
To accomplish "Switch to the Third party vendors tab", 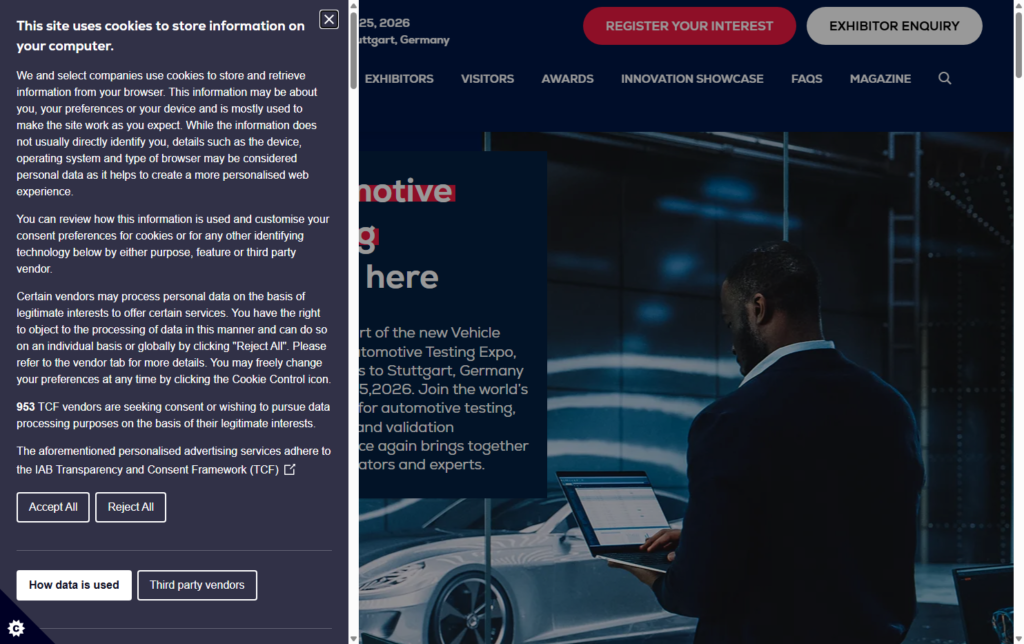I will pos(197,585).
